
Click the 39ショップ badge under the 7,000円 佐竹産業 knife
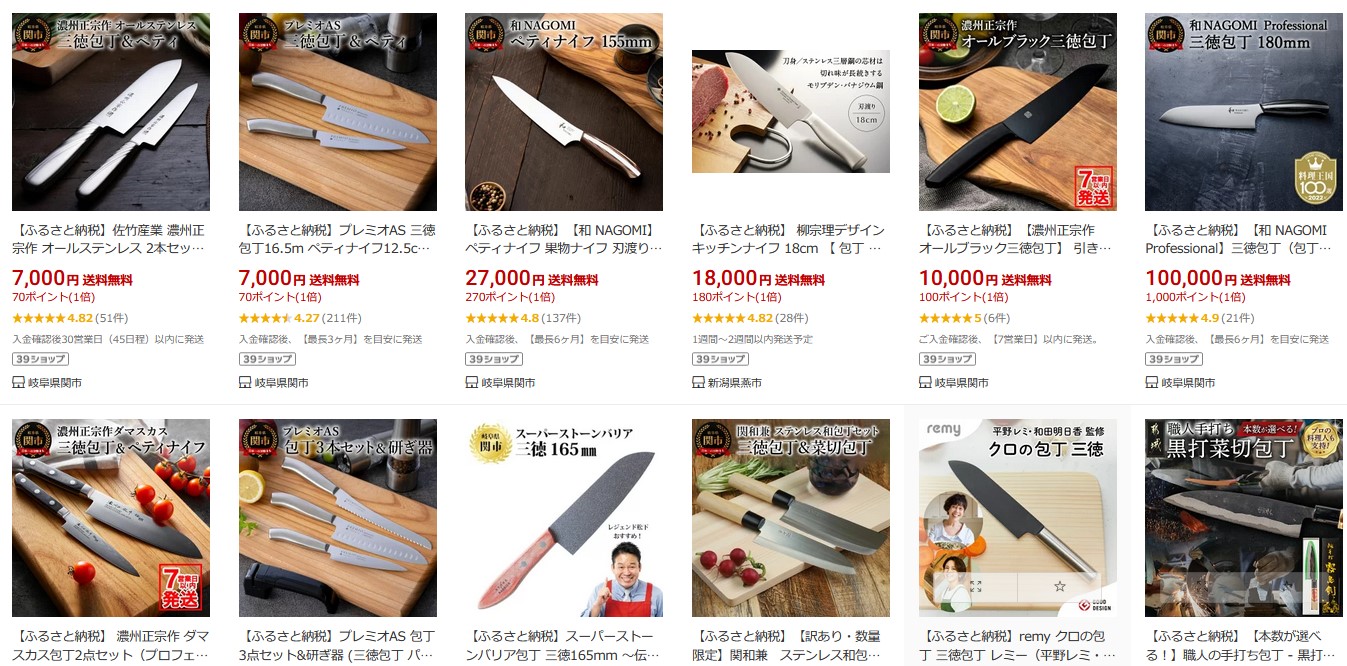point(34,359)
